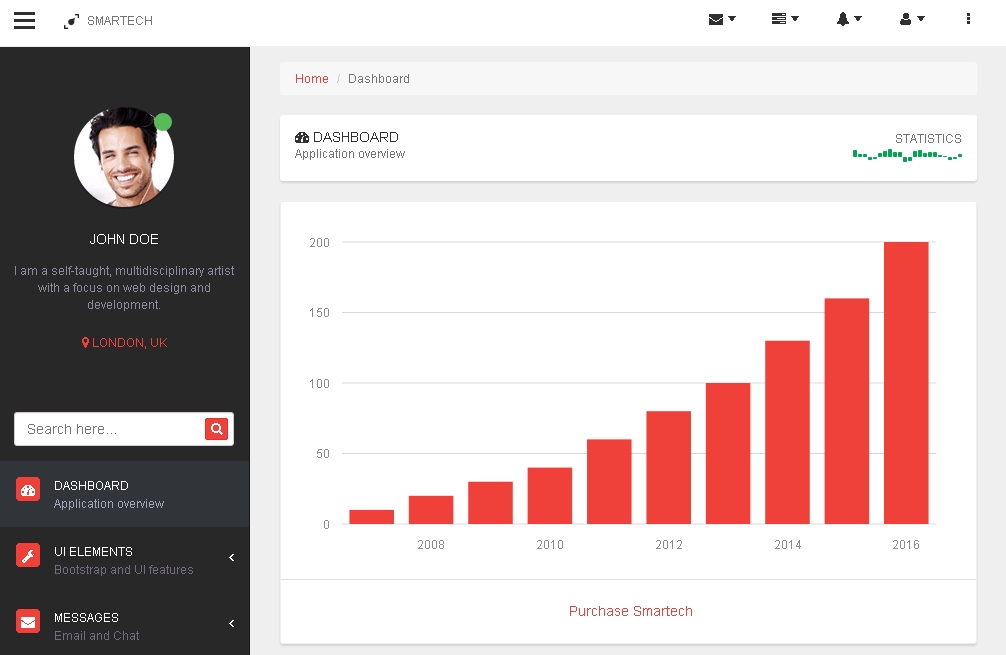Viewport: 1006px width, 655px height.
Task: Click the Smartech logo icon
Action: coord(71,21)
